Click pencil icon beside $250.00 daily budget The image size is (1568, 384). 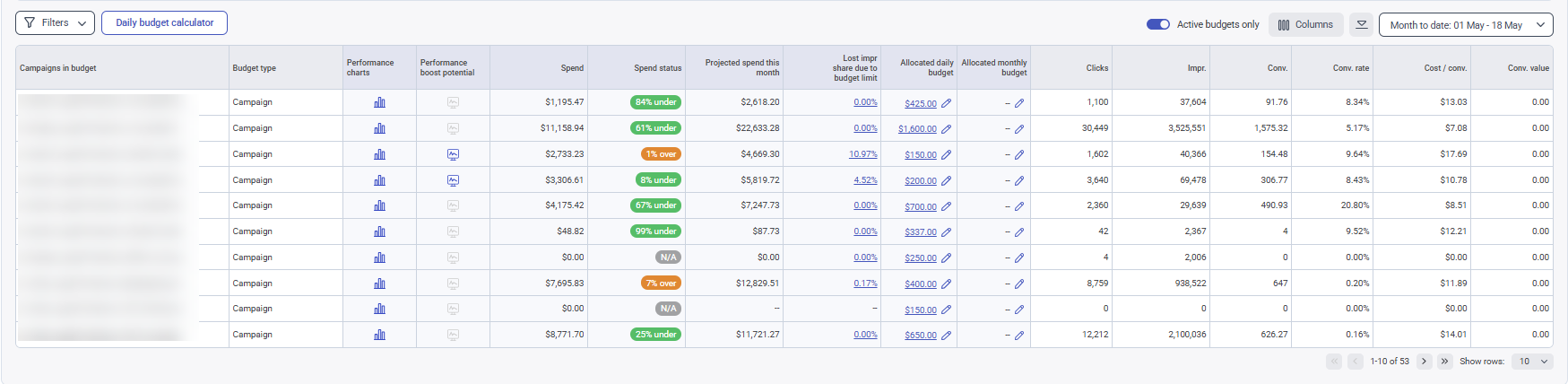(x=946, y=257)
